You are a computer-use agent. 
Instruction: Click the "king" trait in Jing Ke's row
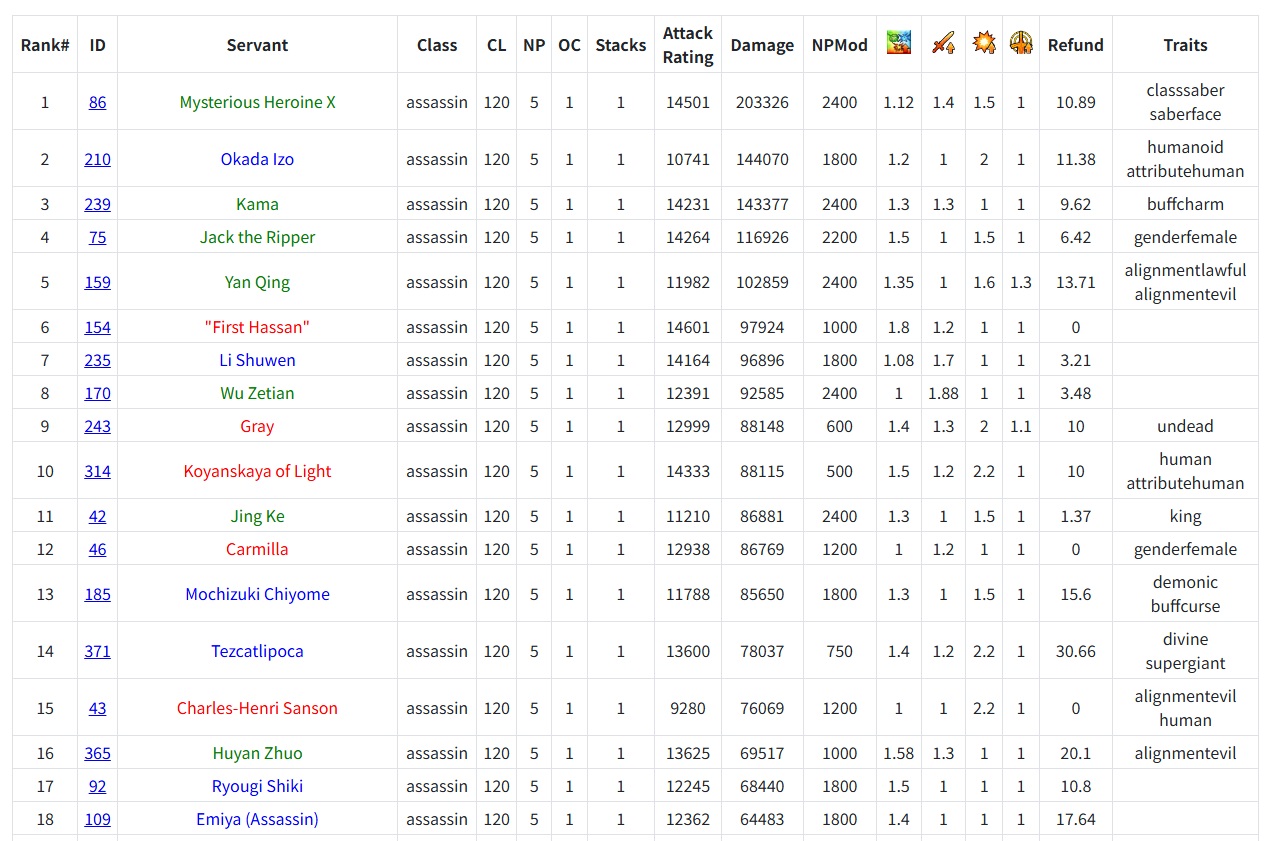point(1185,516)
